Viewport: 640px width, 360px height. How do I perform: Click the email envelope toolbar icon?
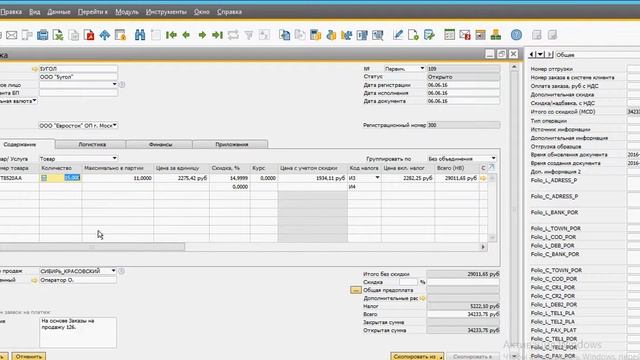[11, 35]
